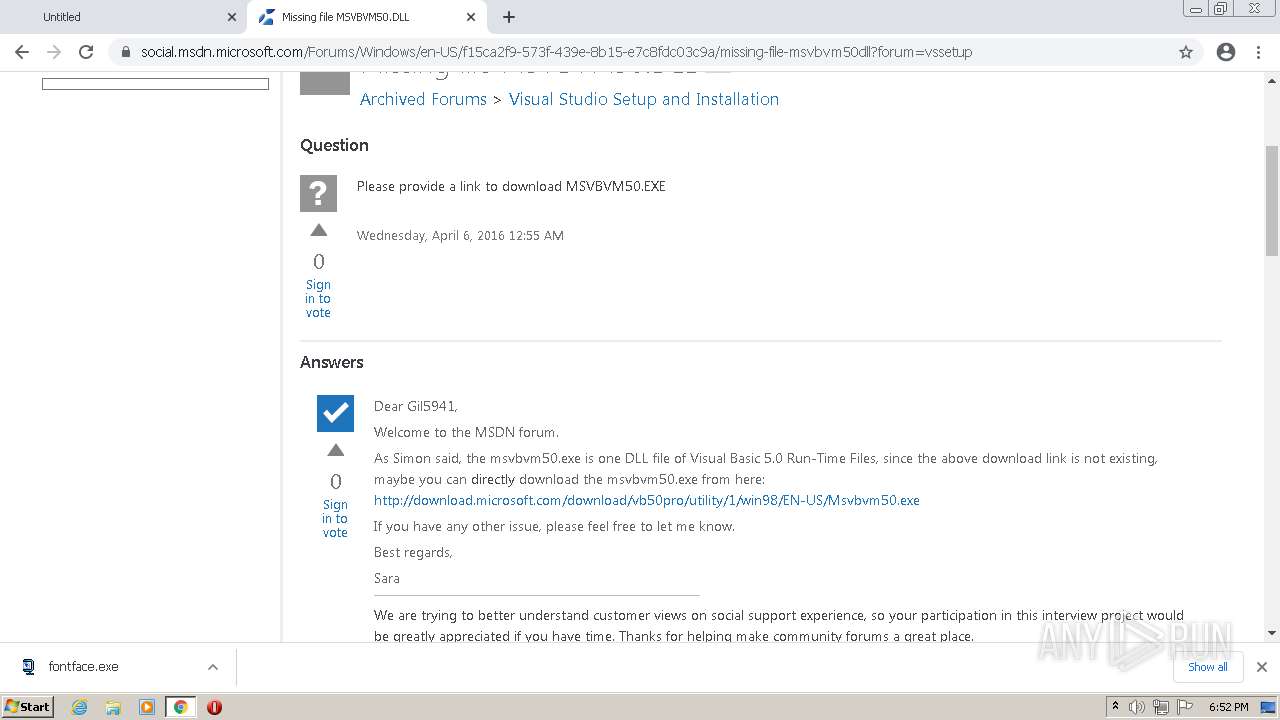
Task: Show hidden system tray icons
Action: 1115,707
